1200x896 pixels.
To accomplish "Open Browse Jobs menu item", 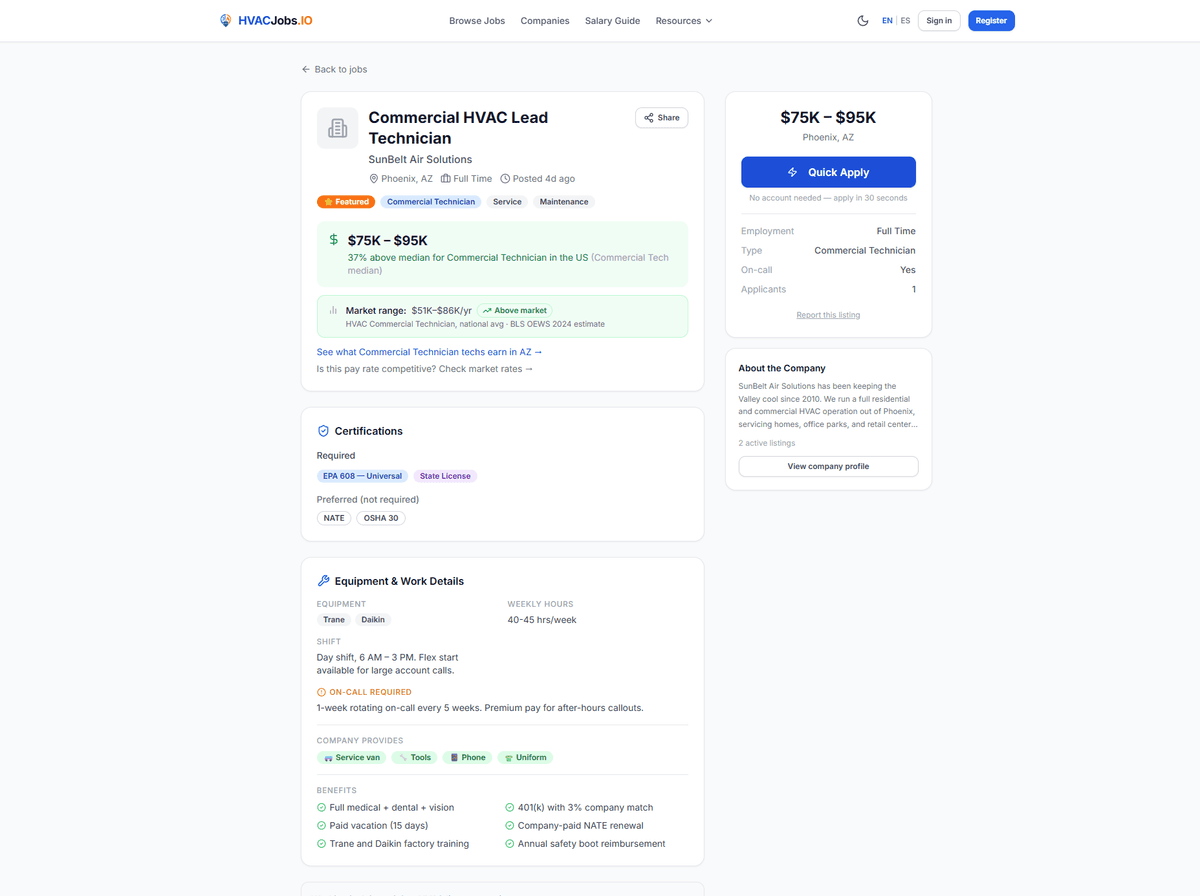I will [477, 21].
